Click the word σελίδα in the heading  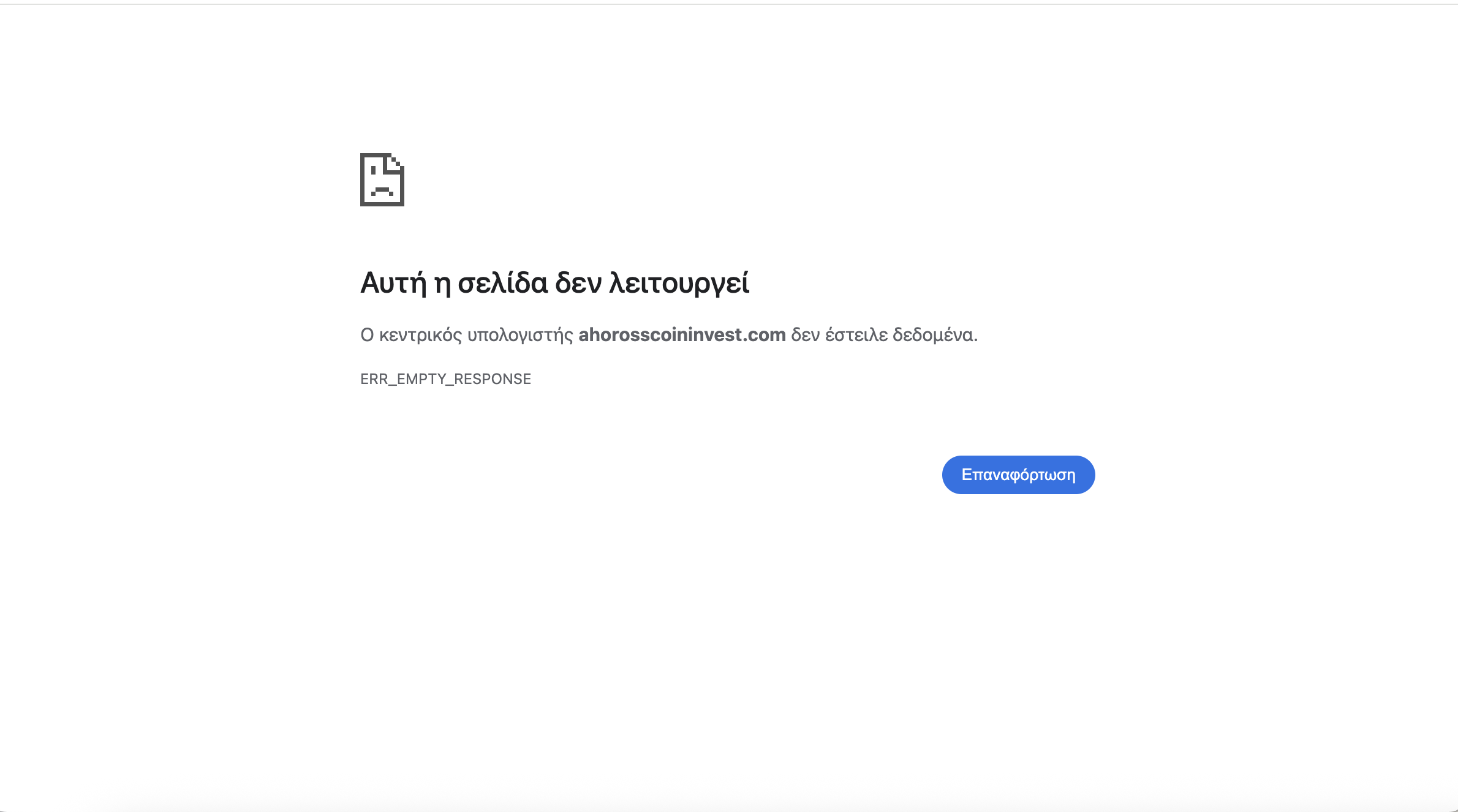point(502,283)
